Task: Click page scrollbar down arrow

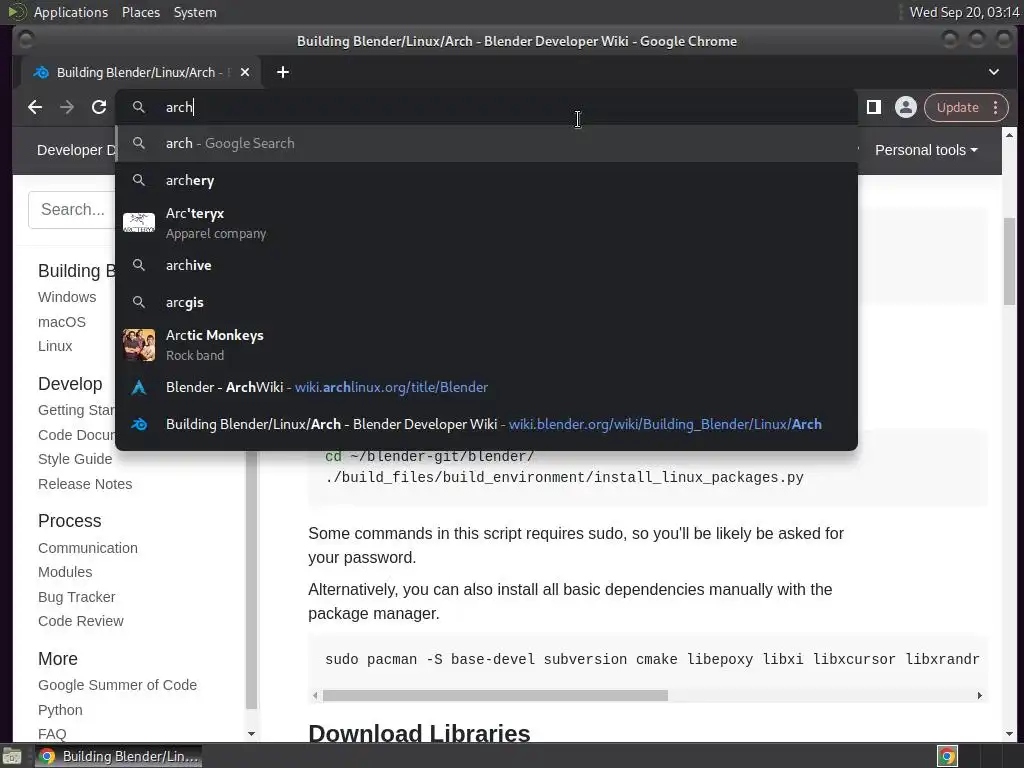Action: pyautogui.click(x=1010, y=734)
